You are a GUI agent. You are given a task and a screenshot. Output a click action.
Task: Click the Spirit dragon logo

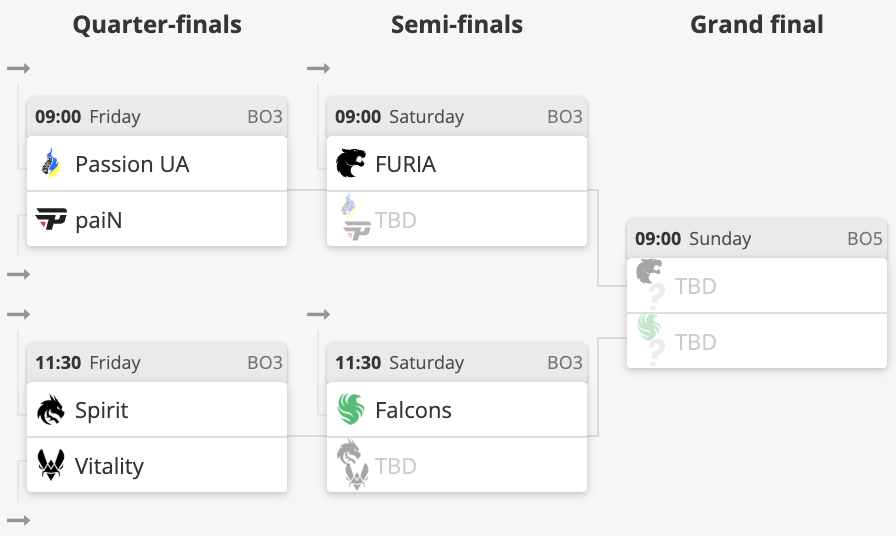coord(51,410)
